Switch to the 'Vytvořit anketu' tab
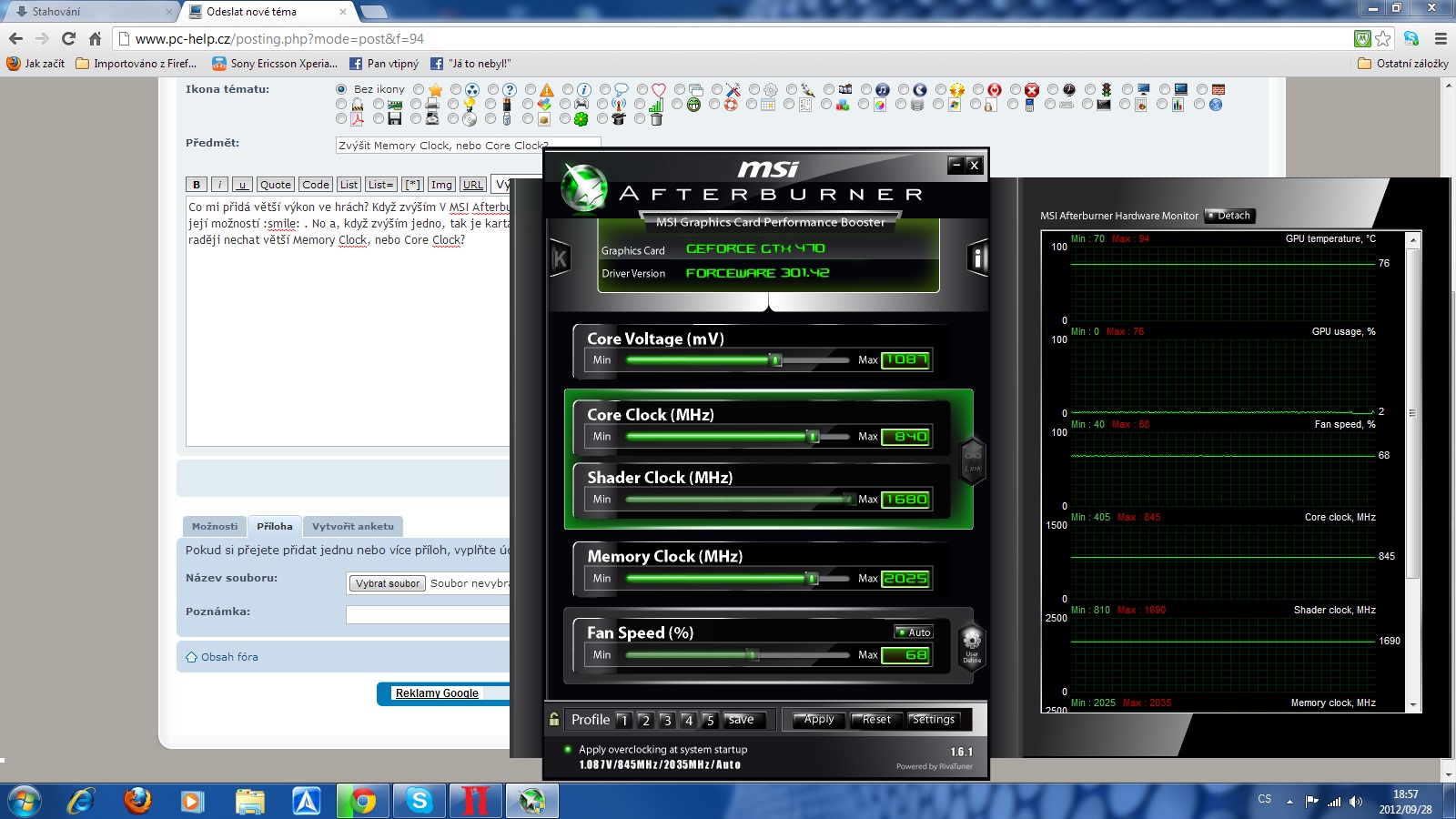 tap(353, 526)
